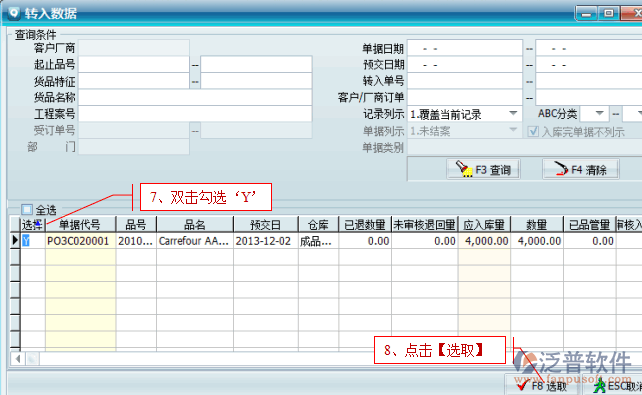Click the 预交日 column header
Viewport: 642px width, 395px height.
click(266, 224)
